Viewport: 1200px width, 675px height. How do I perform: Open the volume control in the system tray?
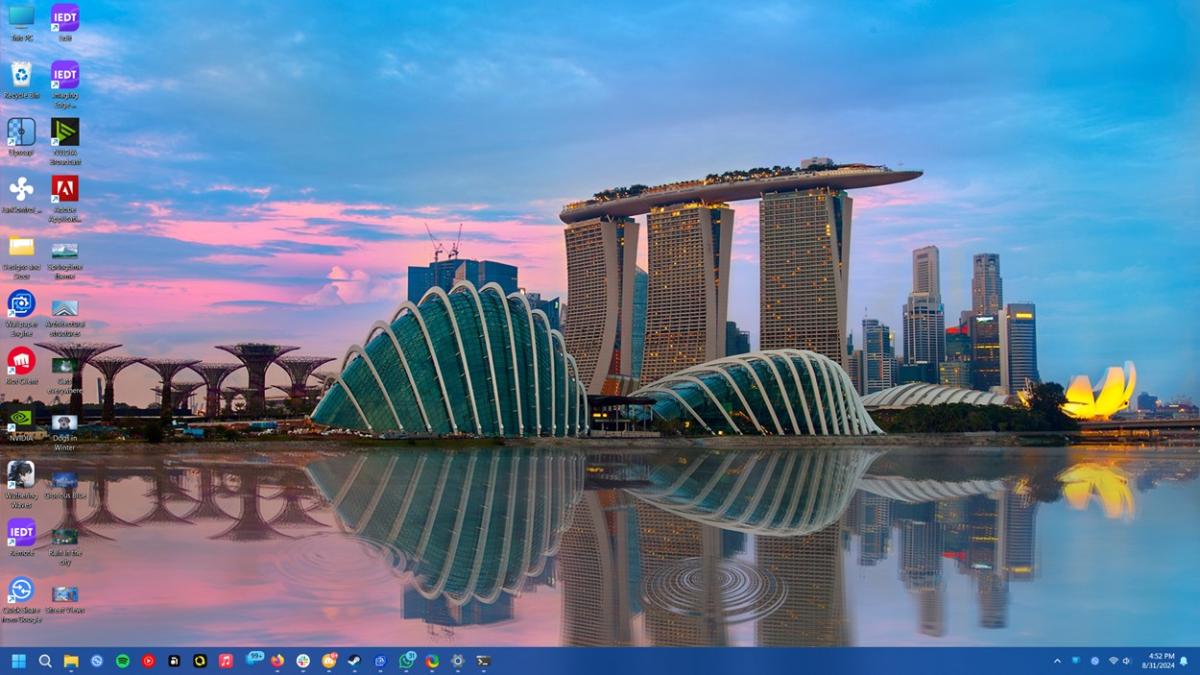1126,661
